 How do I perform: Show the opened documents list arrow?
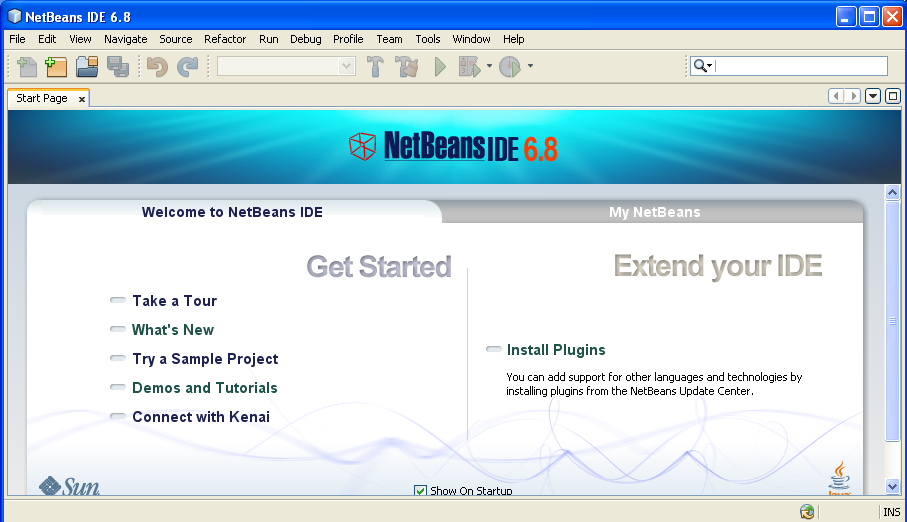coord(873,96)
